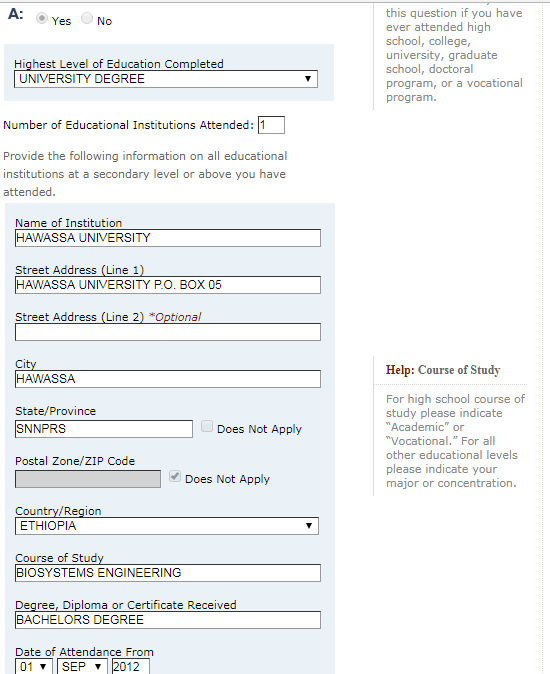The height and width of the screenshot is (674, 550).
Task: Click the attendance start year 2012 field
Action: (131, 666)
